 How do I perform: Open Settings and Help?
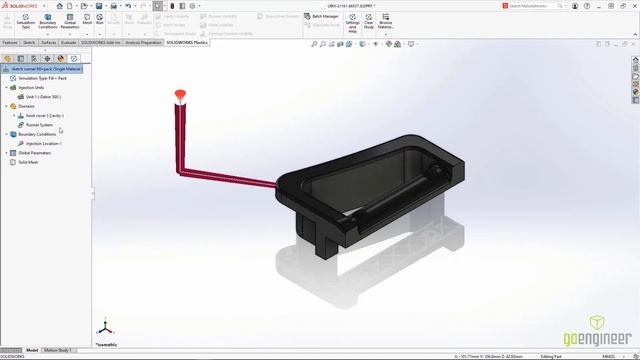(x=352, y=23)
